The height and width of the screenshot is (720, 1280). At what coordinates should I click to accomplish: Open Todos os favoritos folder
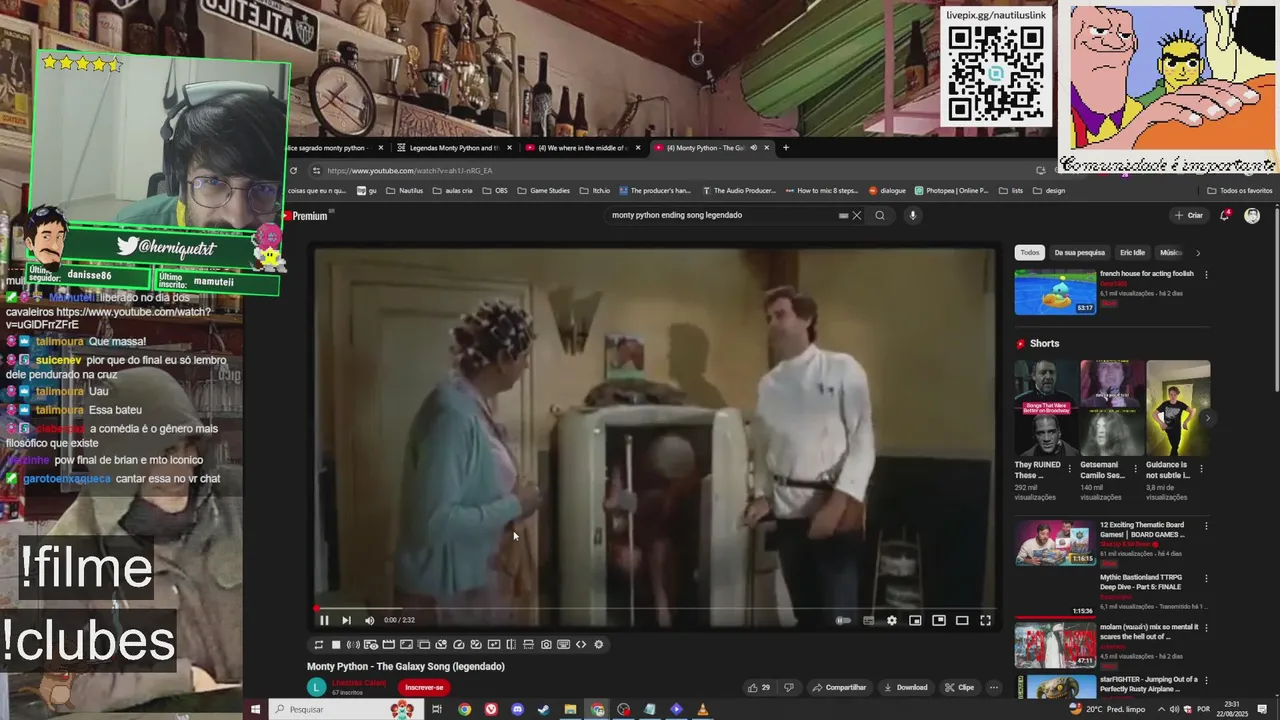(x=1240, y=190)
